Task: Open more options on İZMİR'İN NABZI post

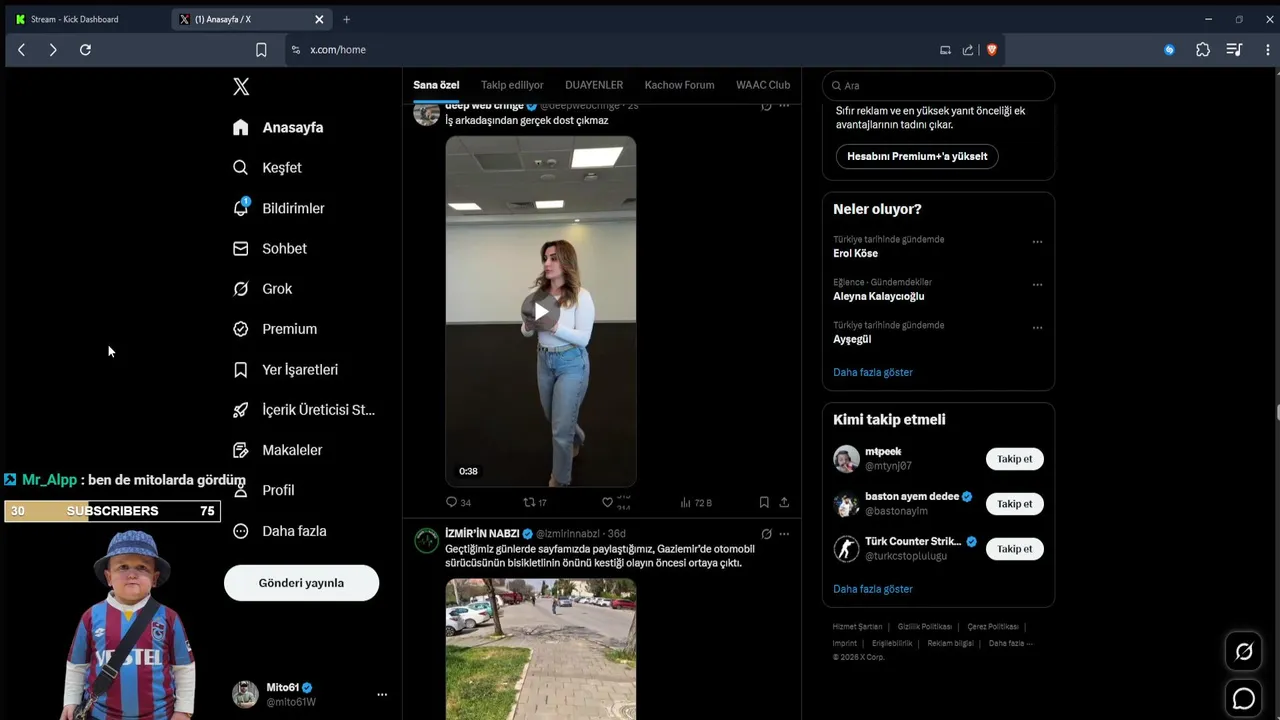Action: coord(784,534)
